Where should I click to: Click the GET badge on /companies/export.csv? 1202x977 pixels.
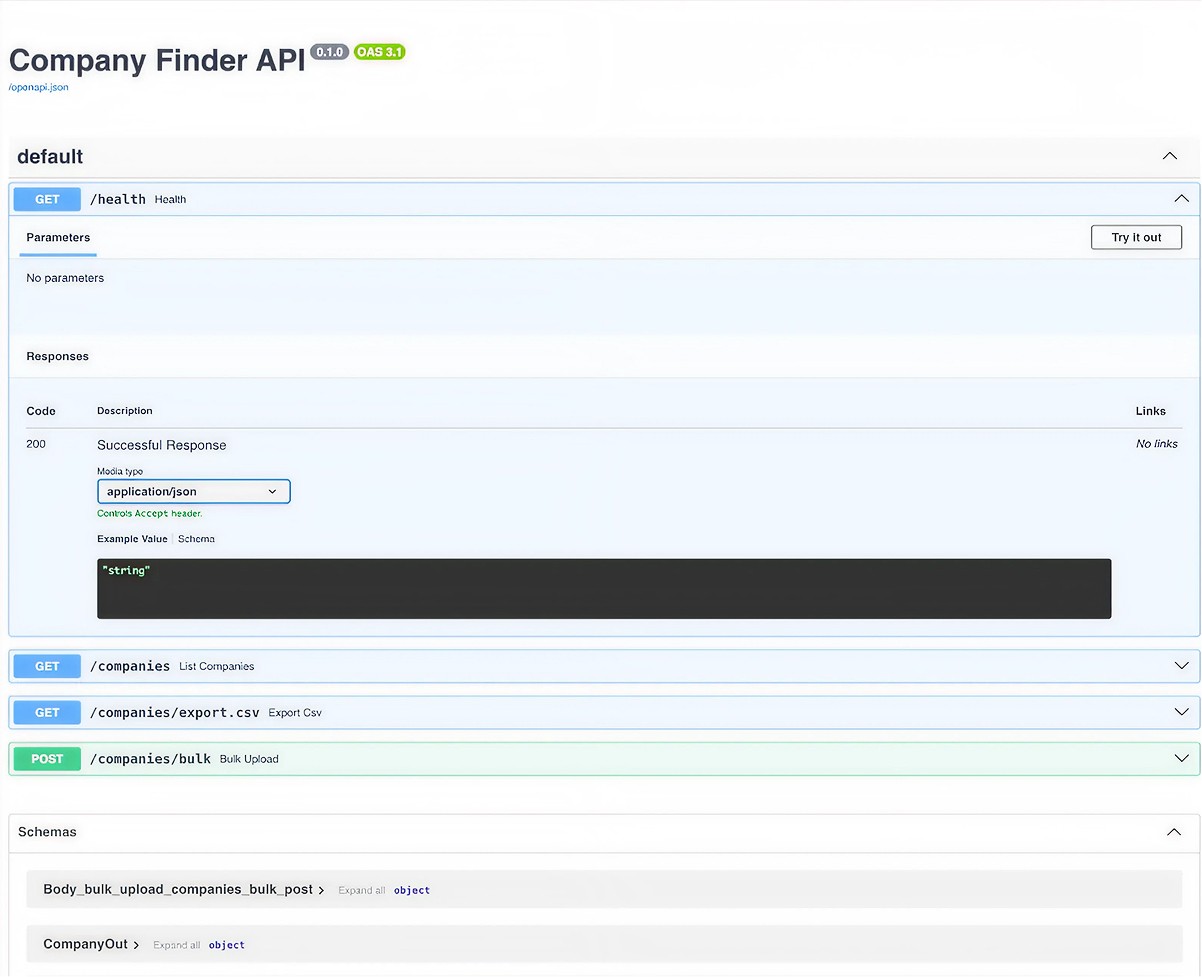(46, 712)
